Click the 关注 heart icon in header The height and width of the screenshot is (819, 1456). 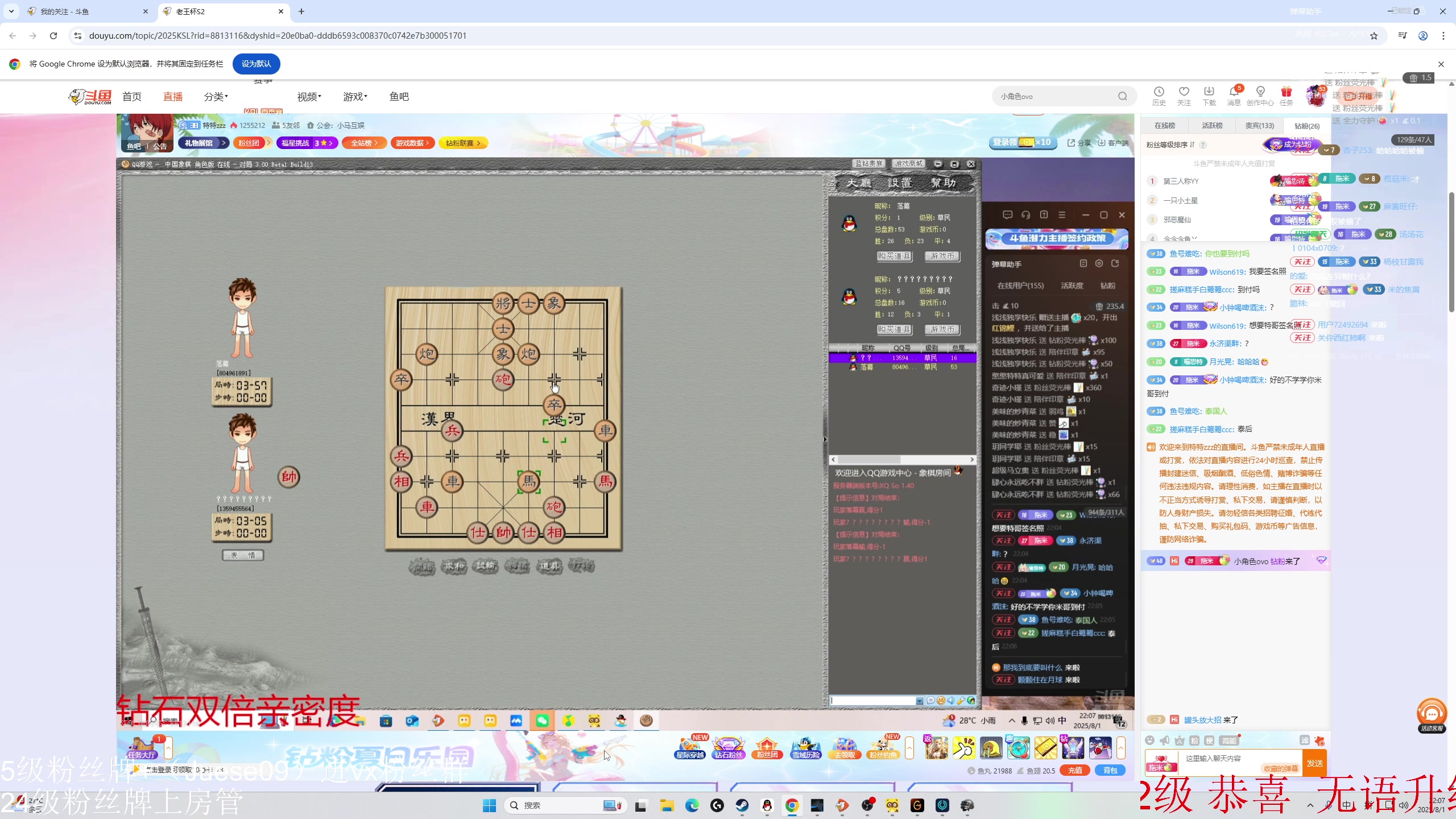coord(1184,96)
